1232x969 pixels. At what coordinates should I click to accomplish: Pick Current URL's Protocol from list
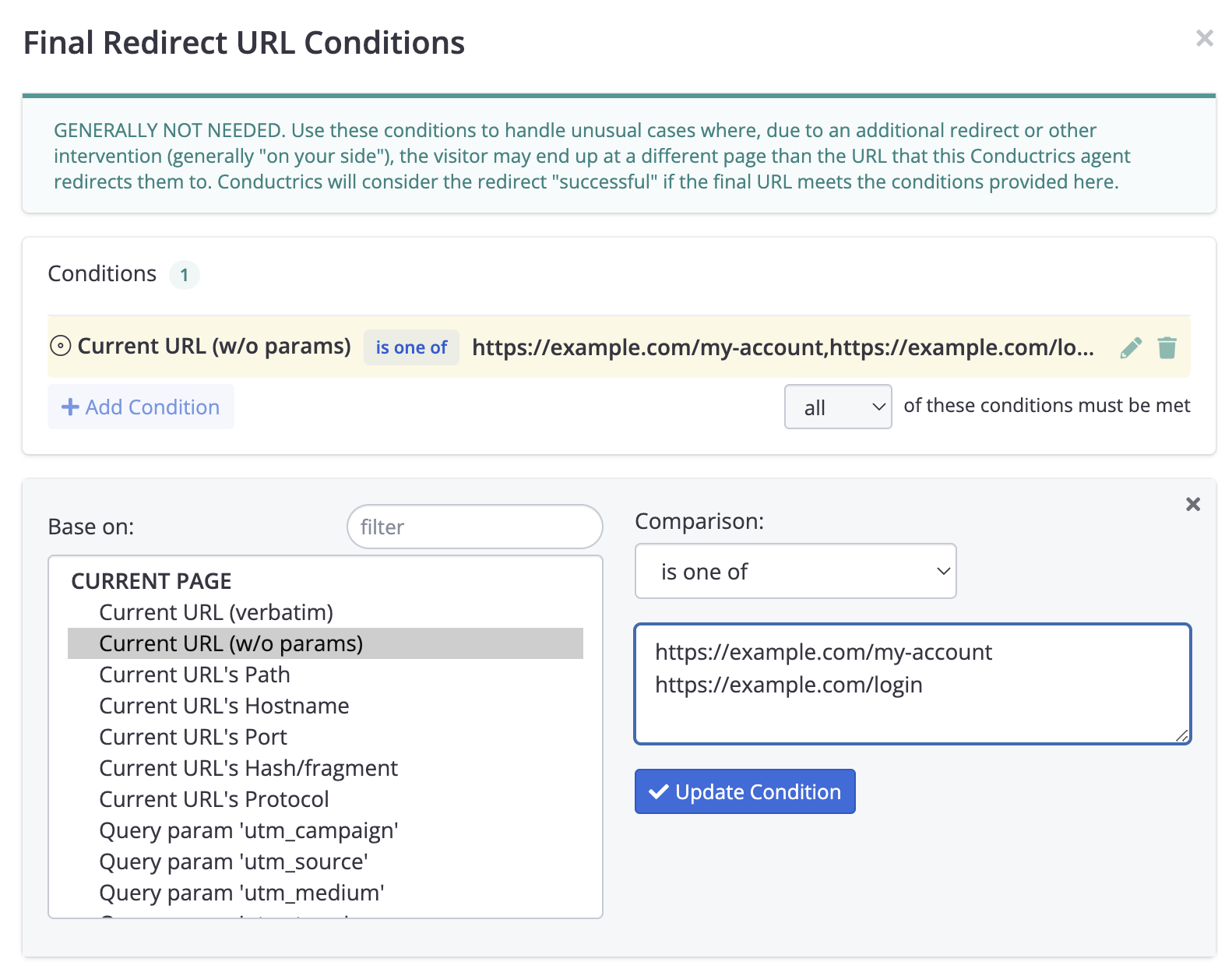pos(214,799)
